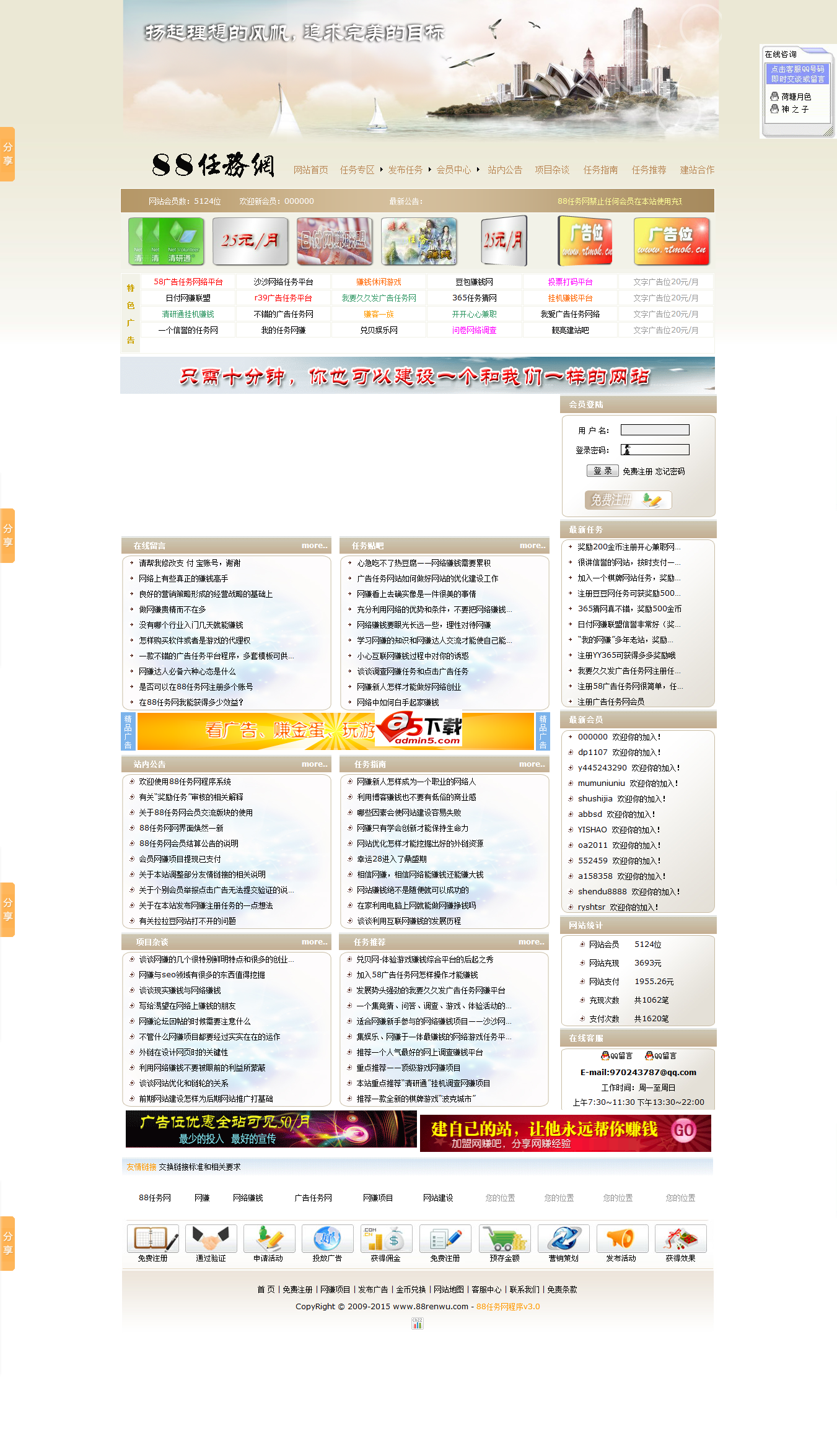
Task: Select the 投放广告 icon
Action: 327,1239
